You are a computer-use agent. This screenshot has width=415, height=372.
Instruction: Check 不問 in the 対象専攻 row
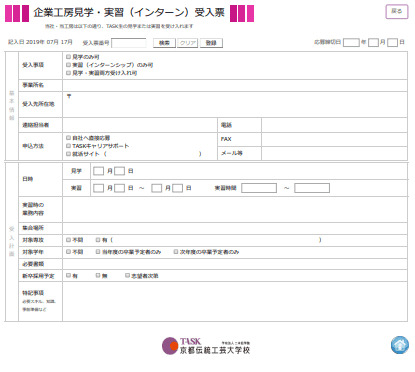[x=68, y=240]
